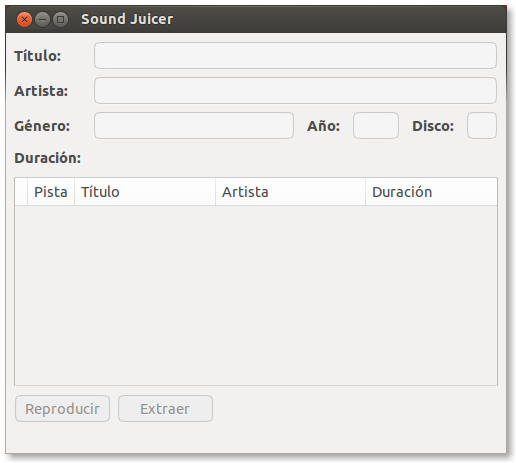Focus the Disco number field
The width and height of the screenshot is (516, 463).
[482, 125]
